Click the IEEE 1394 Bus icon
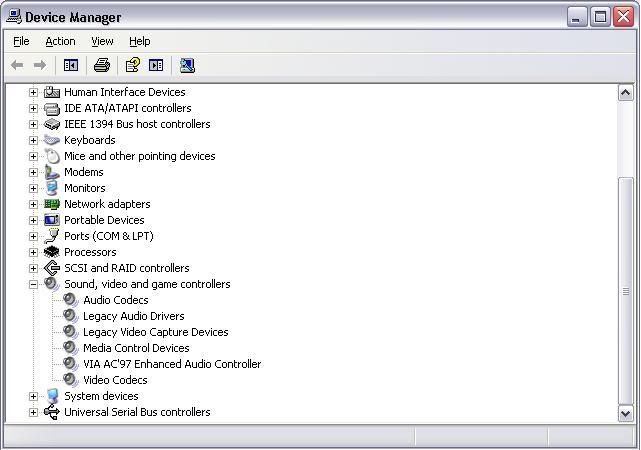Viewport: 641px width, 450px height. click(x=52, y=124)
